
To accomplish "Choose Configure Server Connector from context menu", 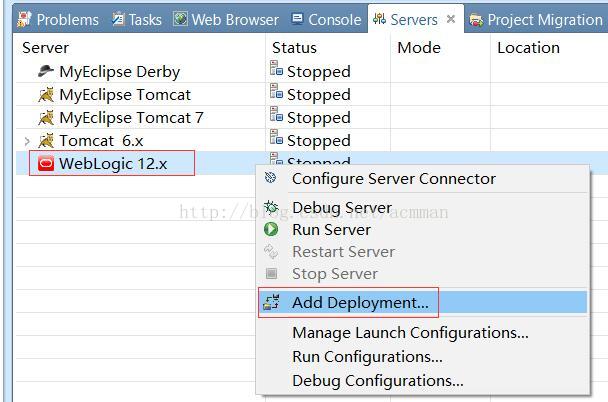I will click(423, 179).
